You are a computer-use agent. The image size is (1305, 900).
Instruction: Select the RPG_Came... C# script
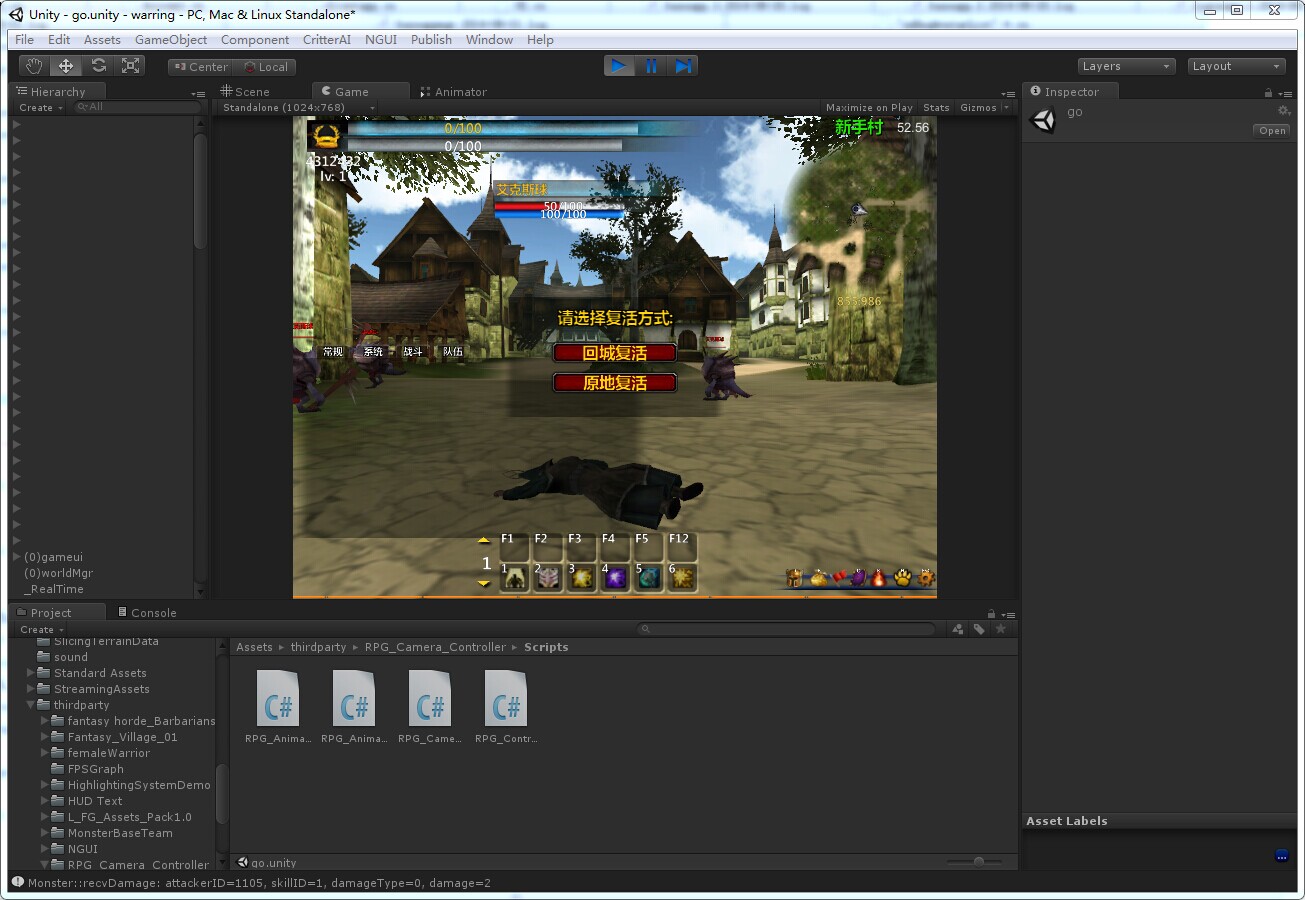pyautogui.click(x=430, y=706)
